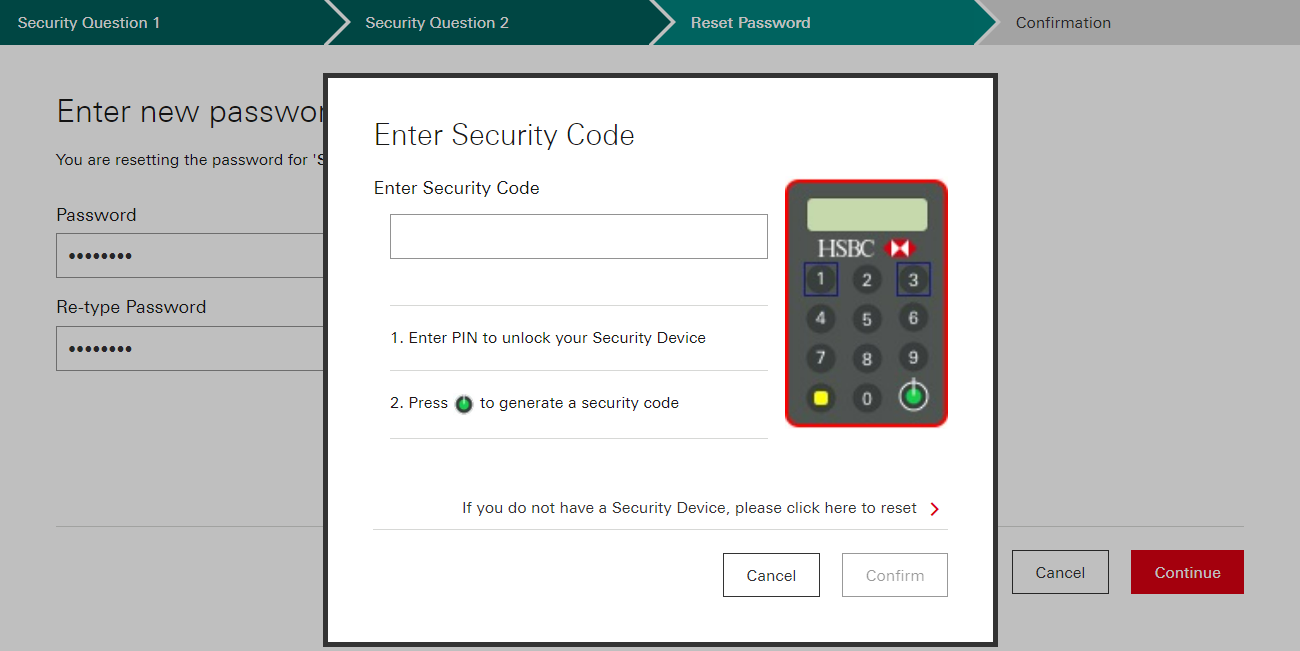1300x651 pixels.
Task: Click the yellow button on security device image
Action: click(x=821, y=398)
